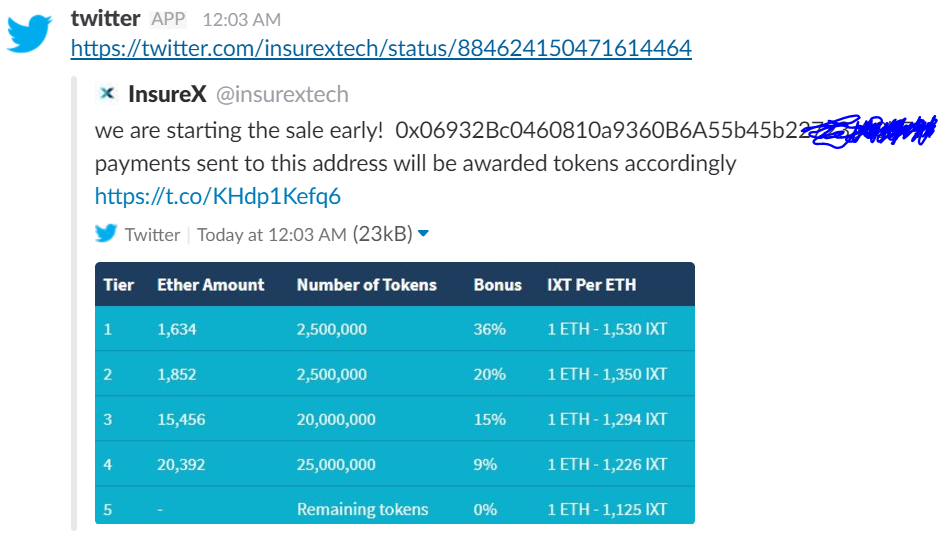Click the Tier 1 row with 36% bonus

tap(395, 329)
